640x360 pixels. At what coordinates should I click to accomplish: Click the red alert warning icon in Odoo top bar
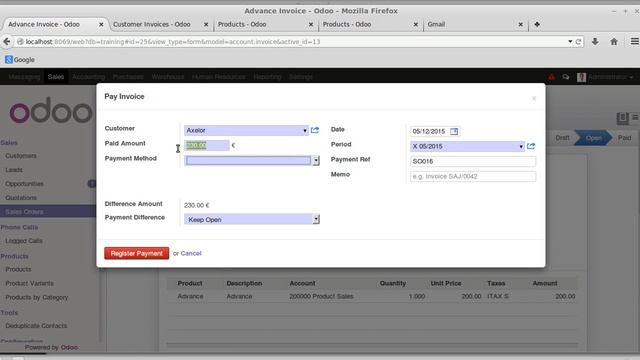click(x=551, y=77)
